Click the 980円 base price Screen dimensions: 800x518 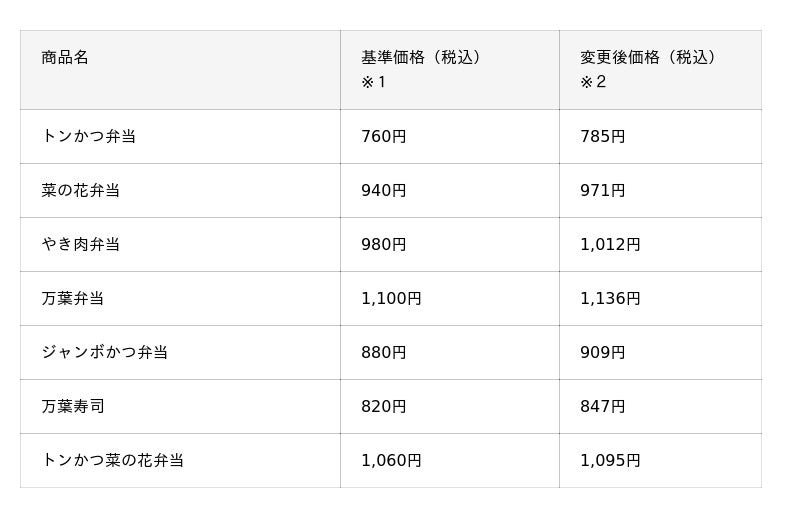coord(384,244)
